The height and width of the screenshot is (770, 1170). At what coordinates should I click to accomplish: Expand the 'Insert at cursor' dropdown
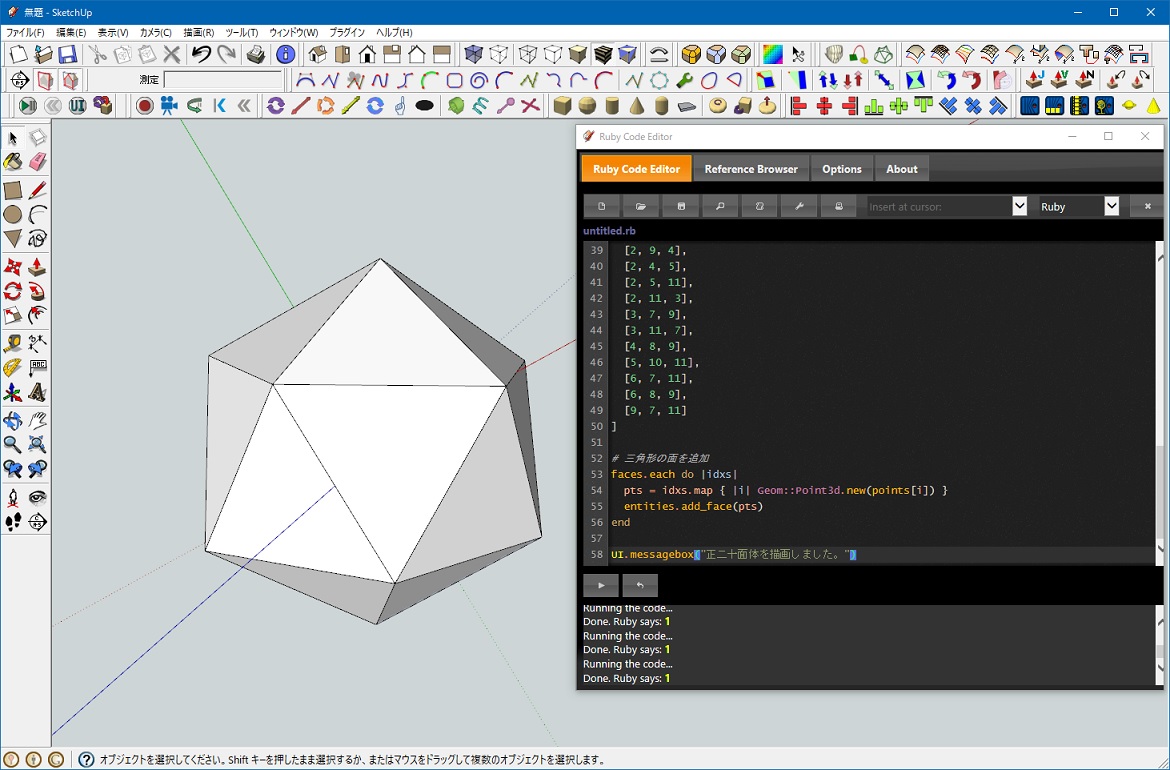[1019, 206]
